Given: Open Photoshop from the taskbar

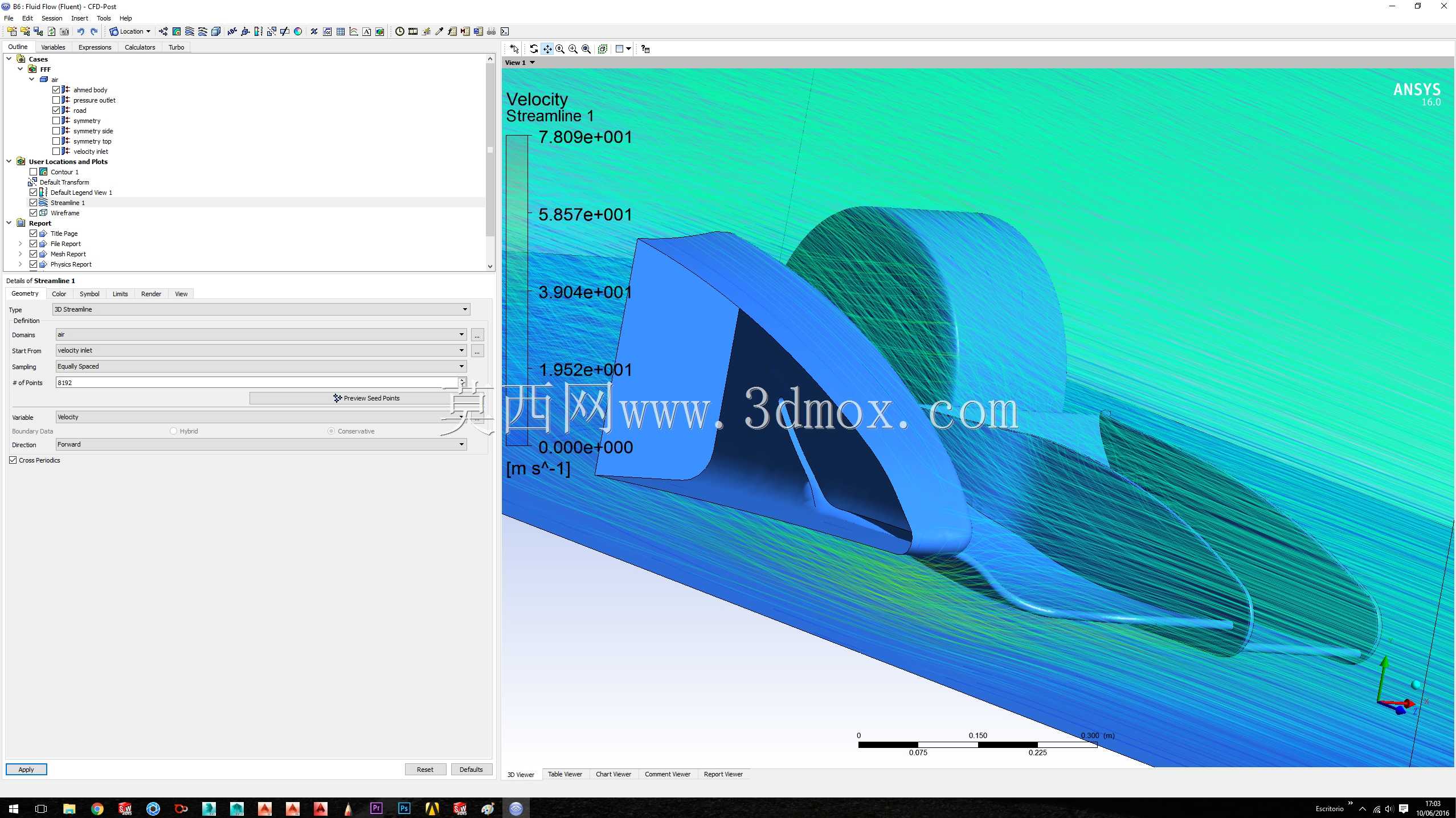Looking at the screenshot, I should click(x=404, y=808).
